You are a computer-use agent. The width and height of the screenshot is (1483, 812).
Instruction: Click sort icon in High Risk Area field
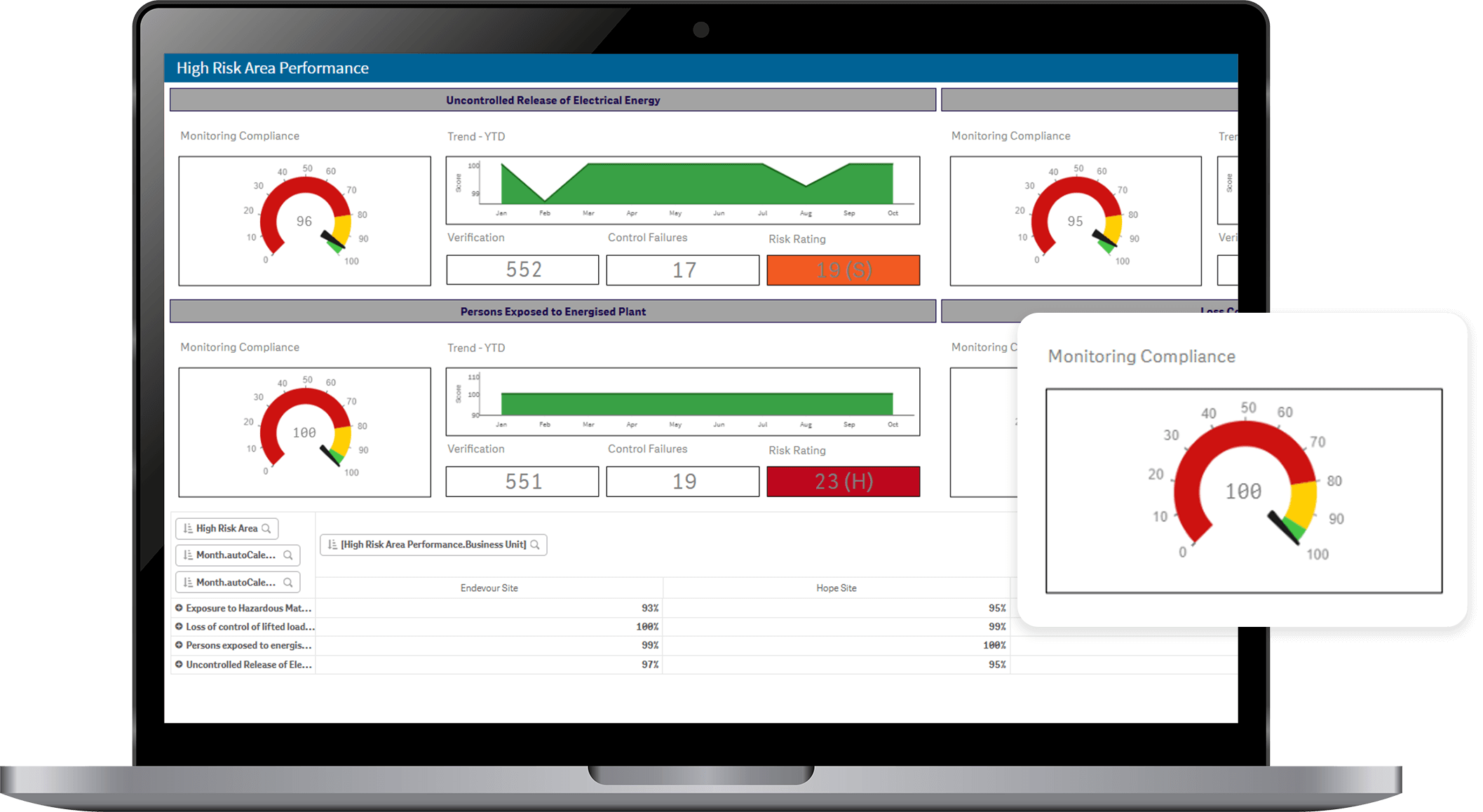(x=188, y=529)
